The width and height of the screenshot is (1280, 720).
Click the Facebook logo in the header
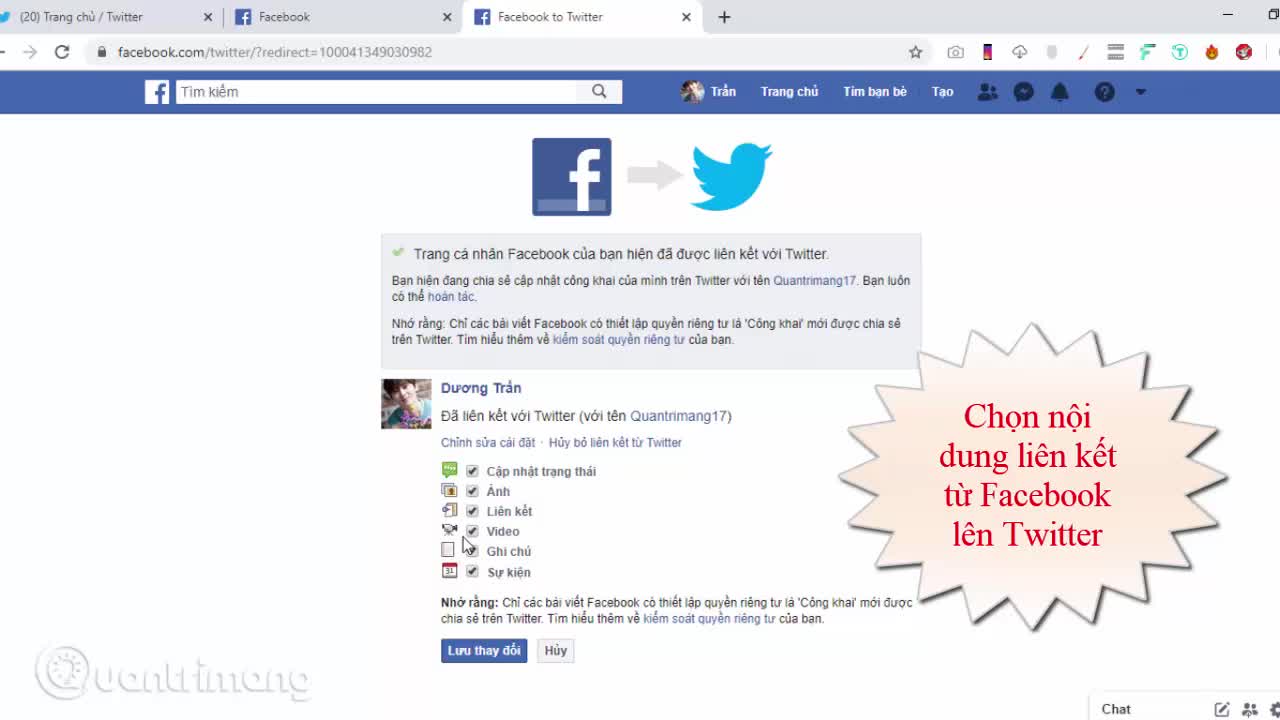click(157, 92)
